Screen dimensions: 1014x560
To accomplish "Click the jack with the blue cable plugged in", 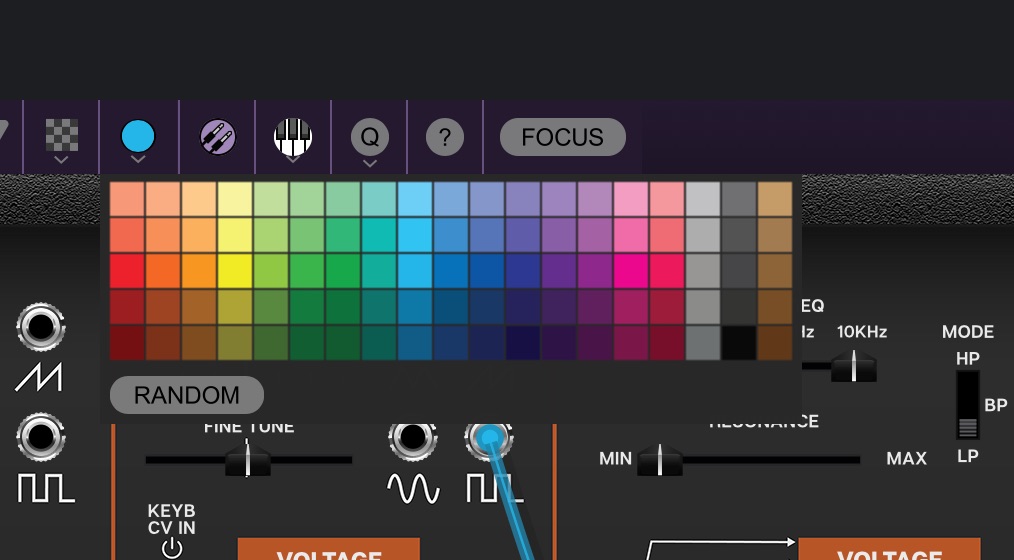I will click(x=489, y=437).
